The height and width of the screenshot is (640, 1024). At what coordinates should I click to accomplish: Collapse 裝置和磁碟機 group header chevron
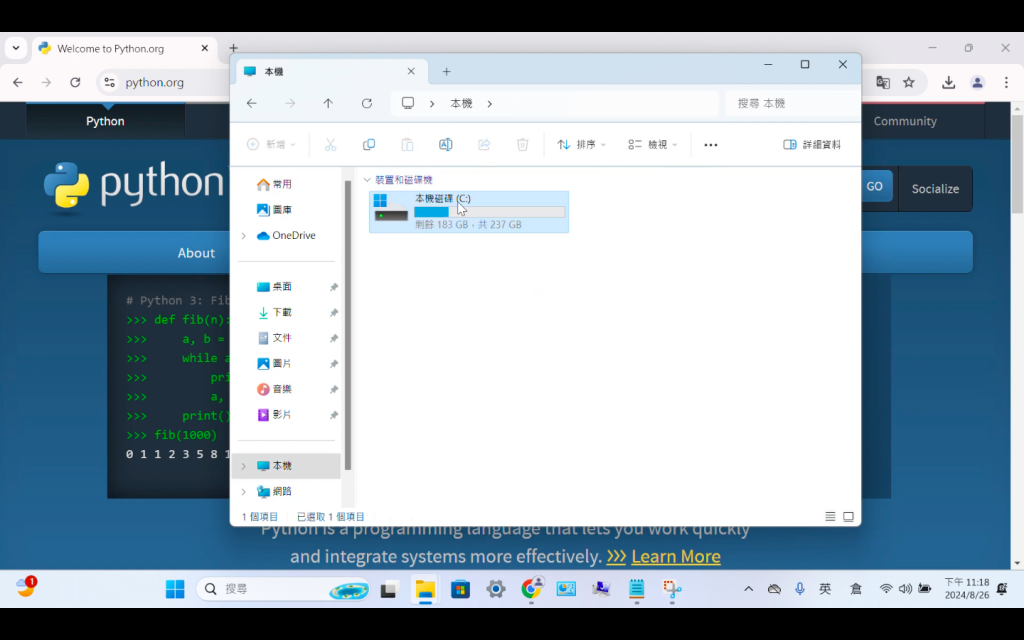367,180
